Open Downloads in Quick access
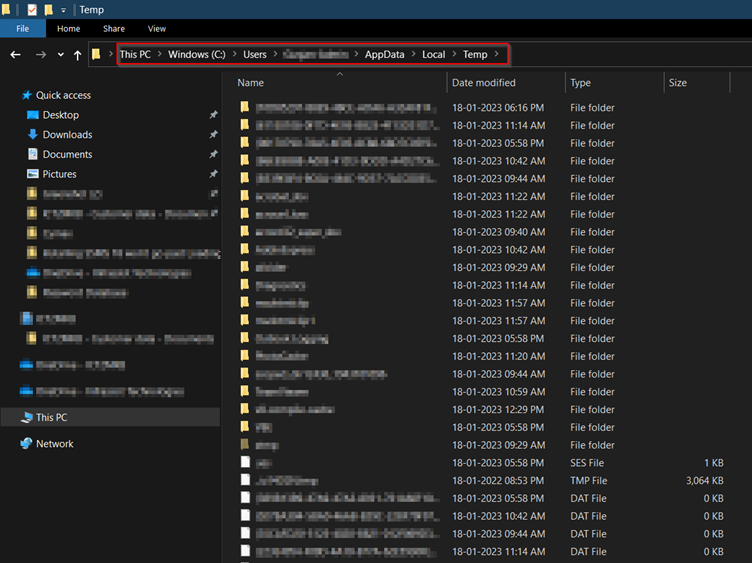 pos(67,135)
